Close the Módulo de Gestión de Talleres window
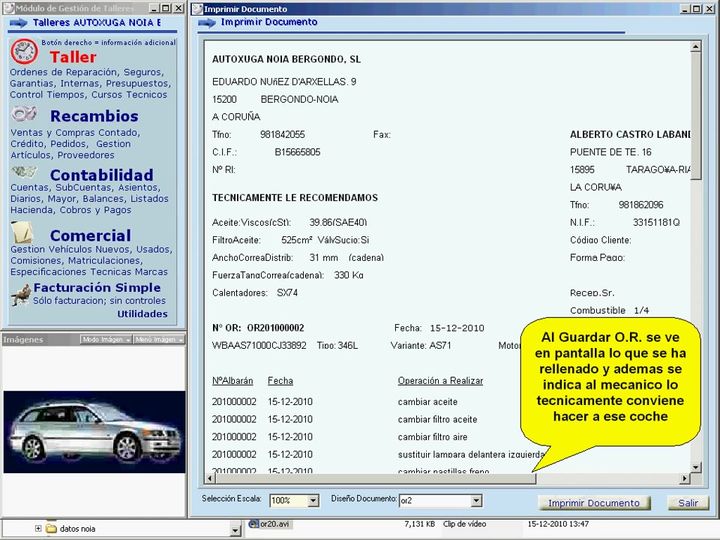The height and width of the screenshot is (540, 720). [178, 8]
